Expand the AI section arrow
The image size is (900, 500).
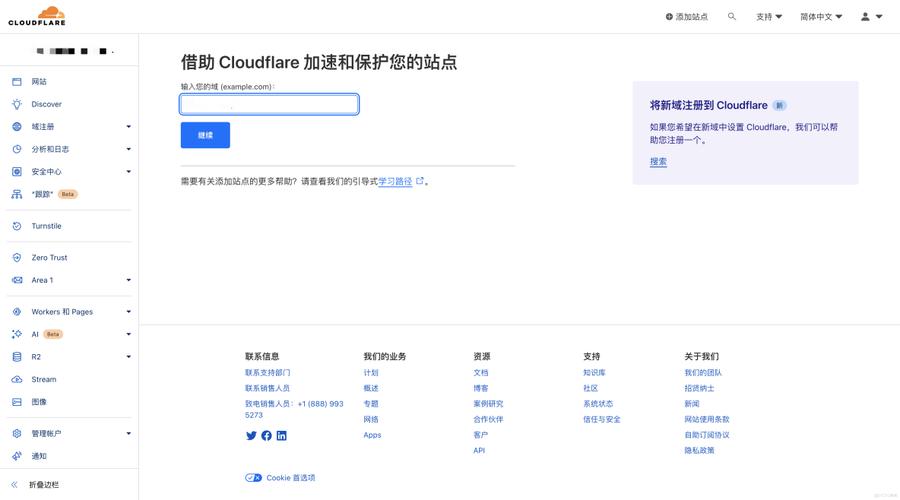pos(129,334)
